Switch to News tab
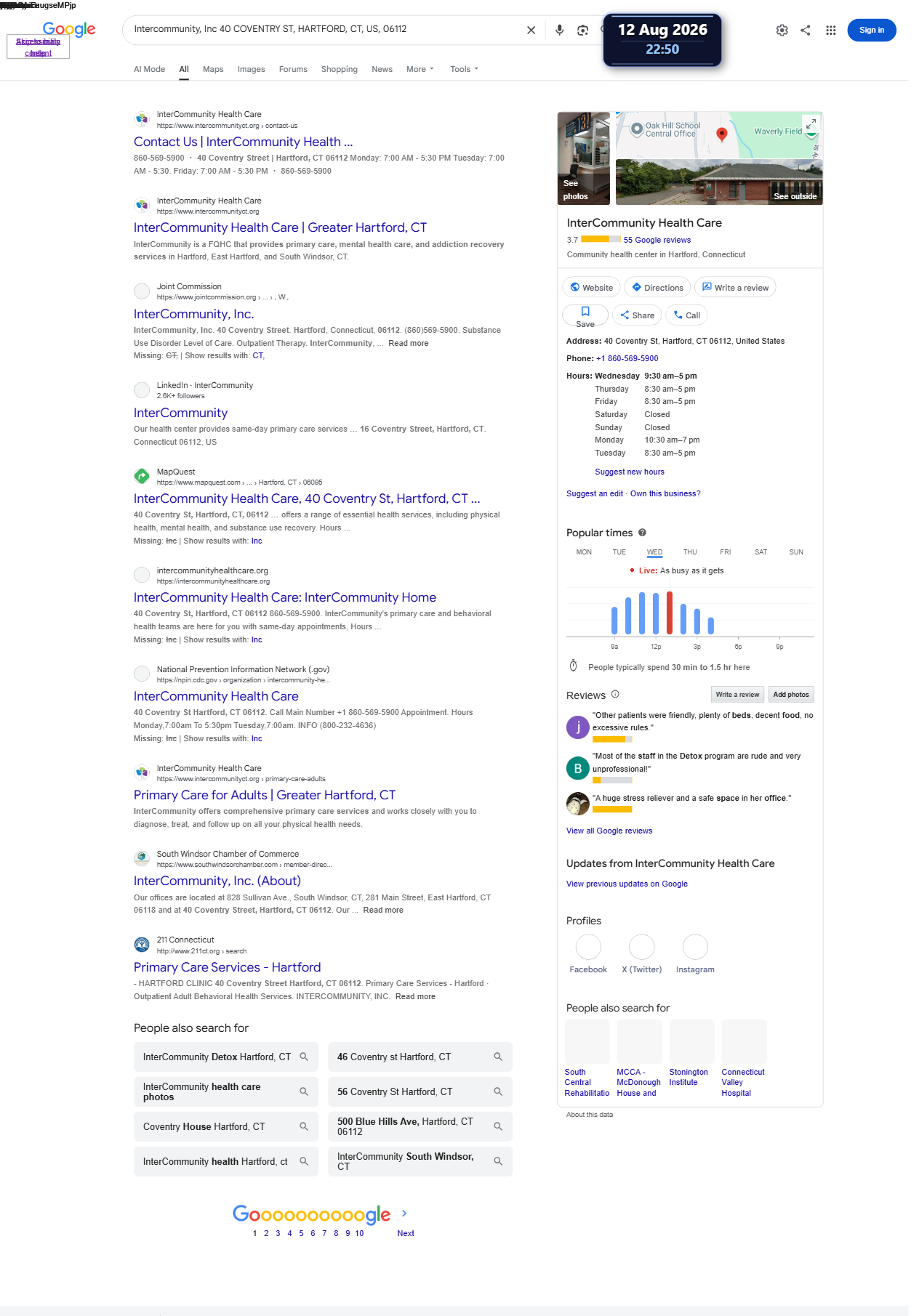Screen dimensions: 919x1316 point(382,69)
